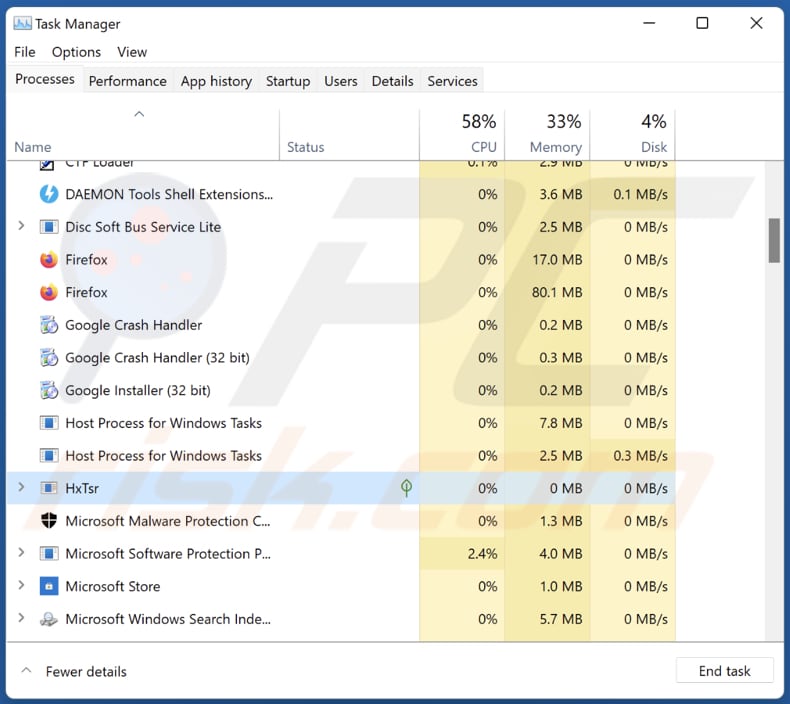
Task: Click the 17.0 MB memory value
Action: [x=557, y=260]
